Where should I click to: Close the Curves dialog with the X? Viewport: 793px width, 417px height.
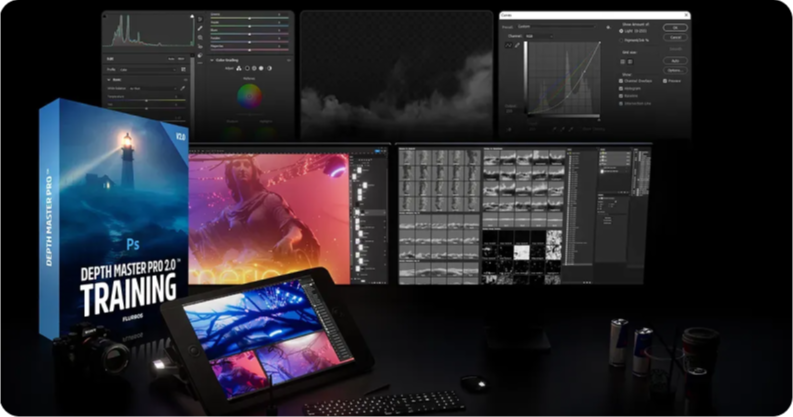coord(686,15)
